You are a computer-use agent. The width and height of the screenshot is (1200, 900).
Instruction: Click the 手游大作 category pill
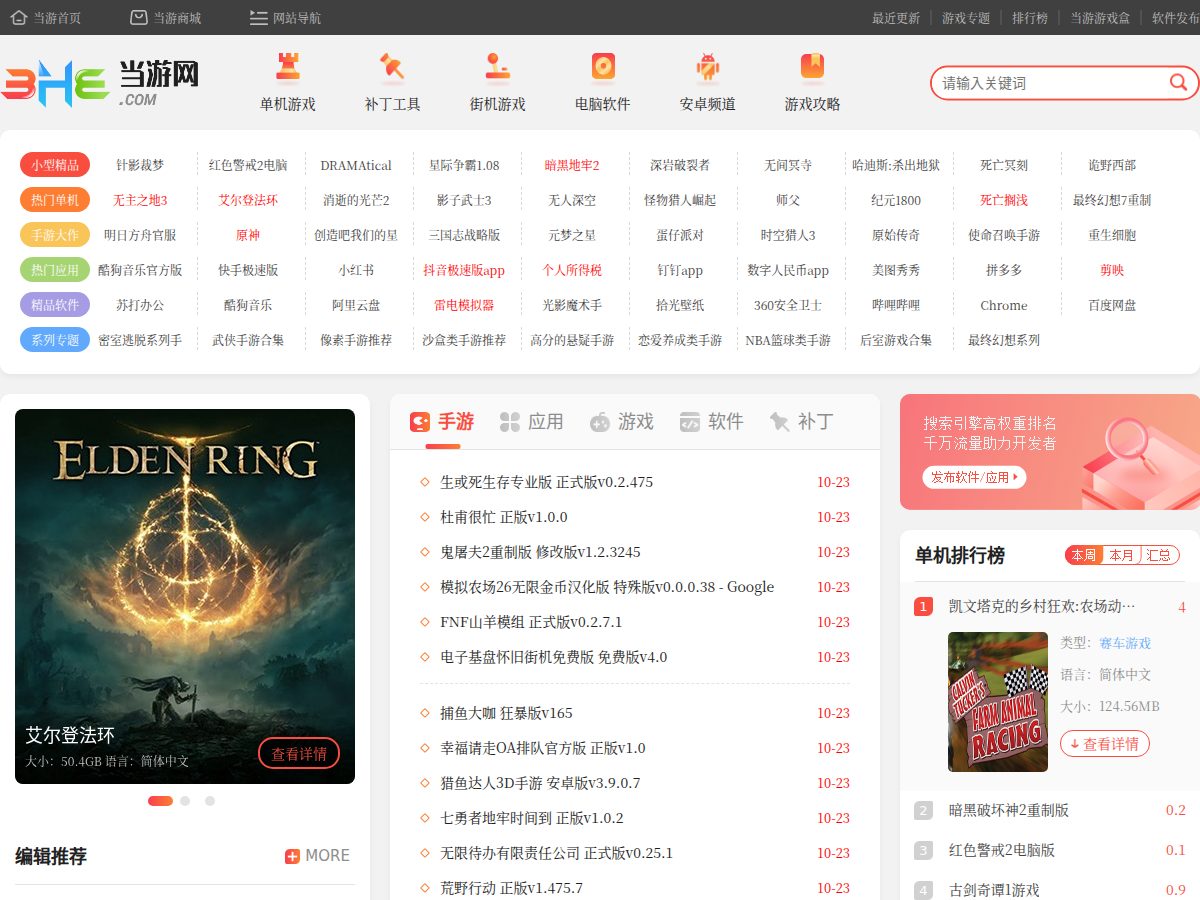point(55,235)
